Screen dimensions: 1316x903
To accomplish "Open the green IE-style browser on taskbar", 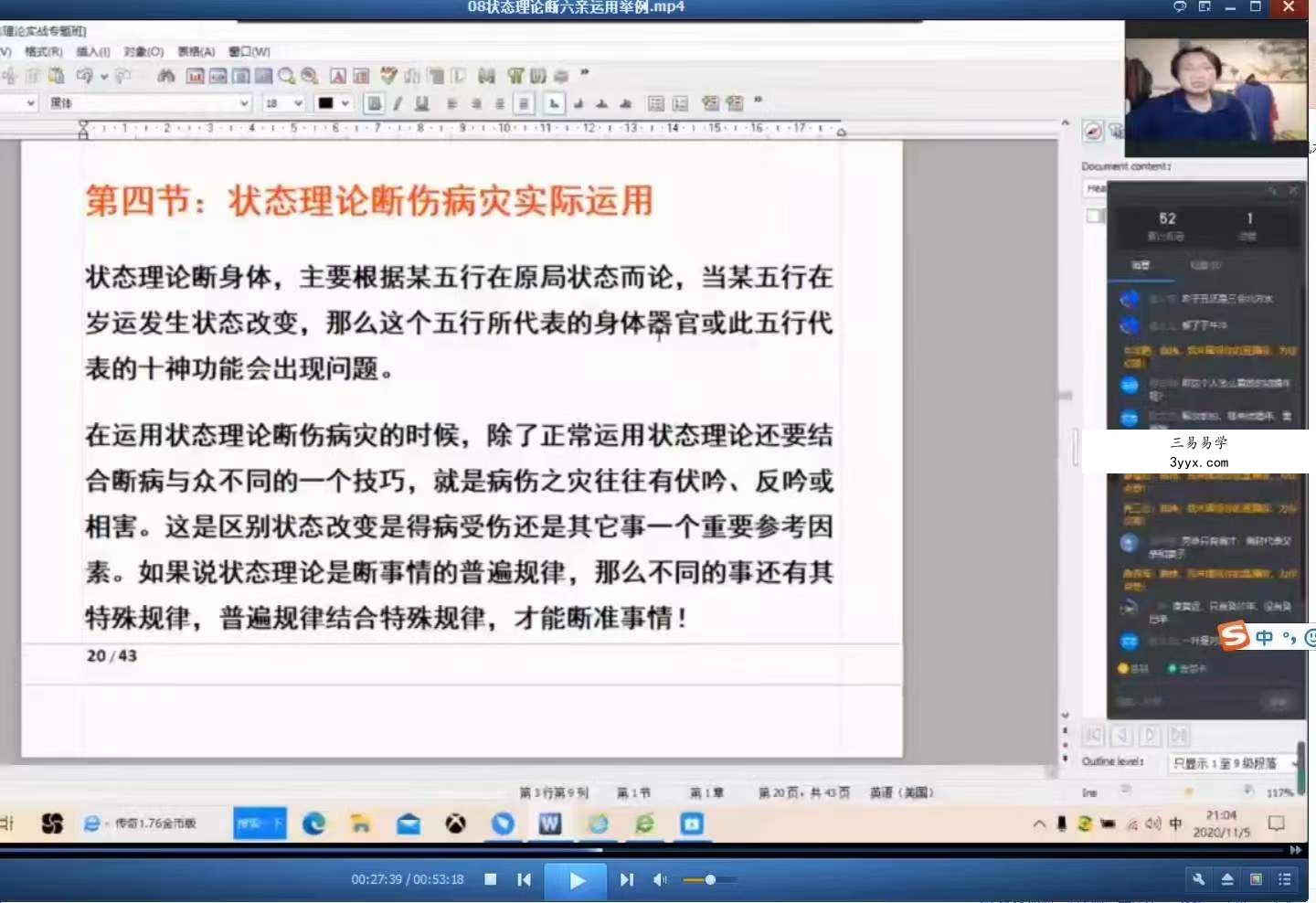I will [645, 823].
